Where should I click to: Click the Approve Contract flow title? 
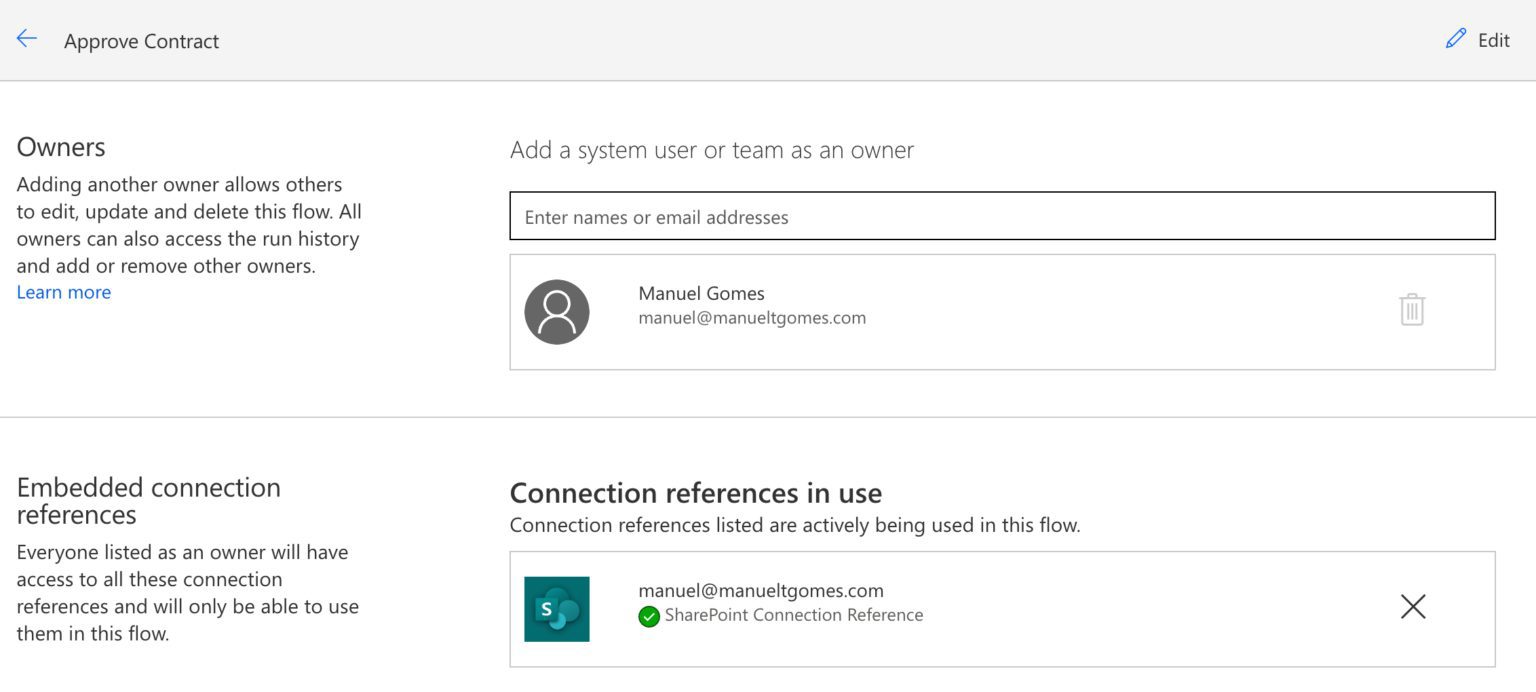click(x=141, y=41)
